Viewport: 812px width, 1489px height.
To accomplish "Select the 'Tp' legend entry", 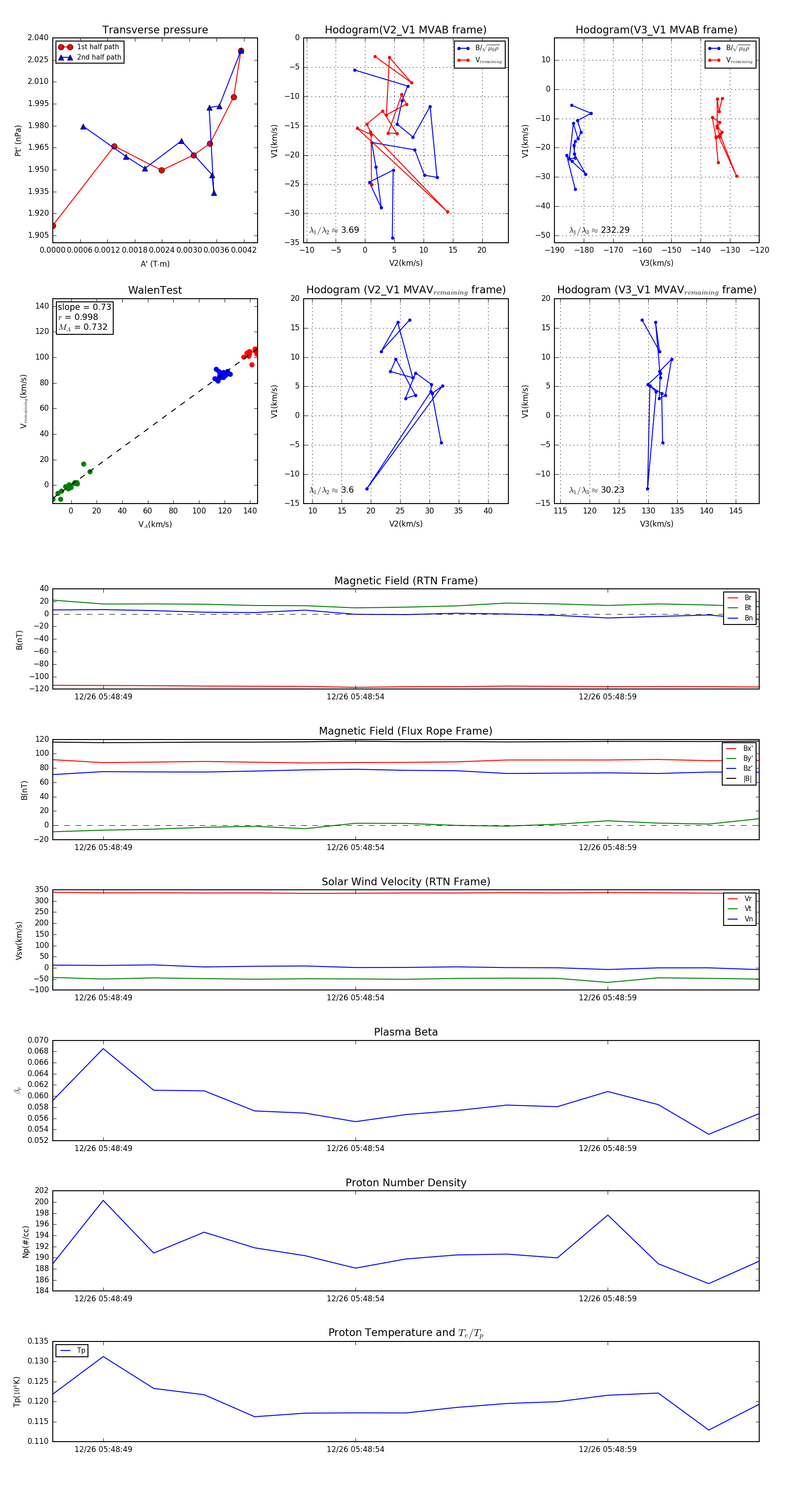I will pyautogui.click(x=72, y=1351).
